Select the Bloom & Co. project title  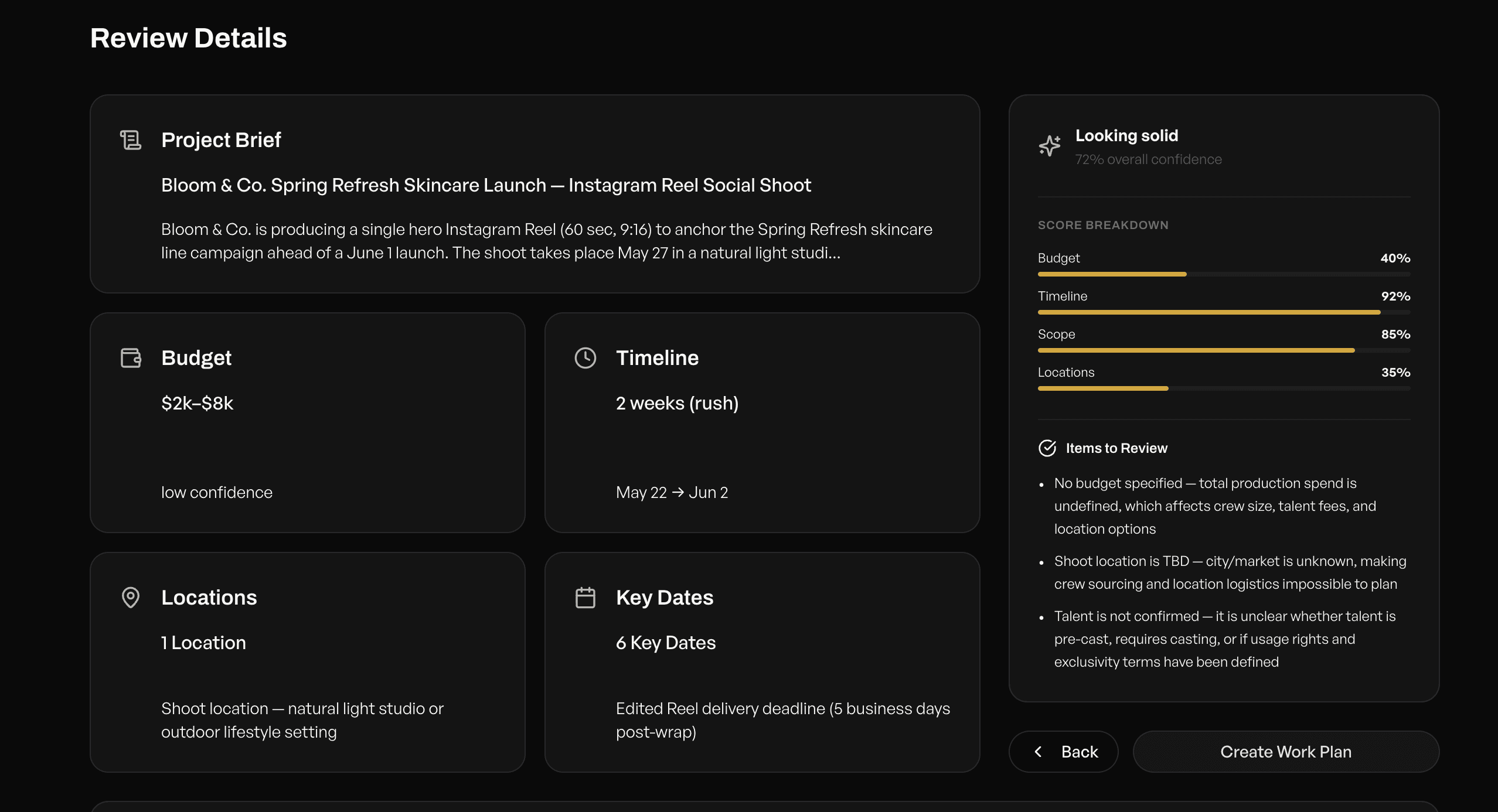click(x=486, y=185)
